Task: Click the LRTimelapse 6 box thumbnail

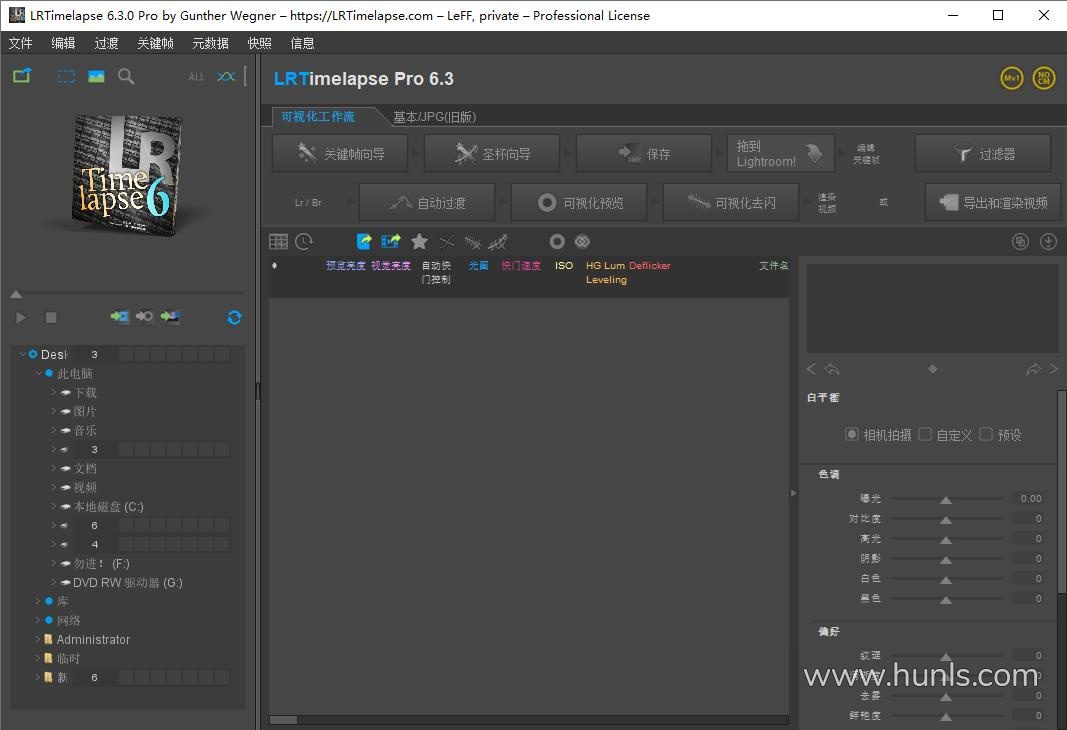Action: pyautogui.click(x=127, y=174)
